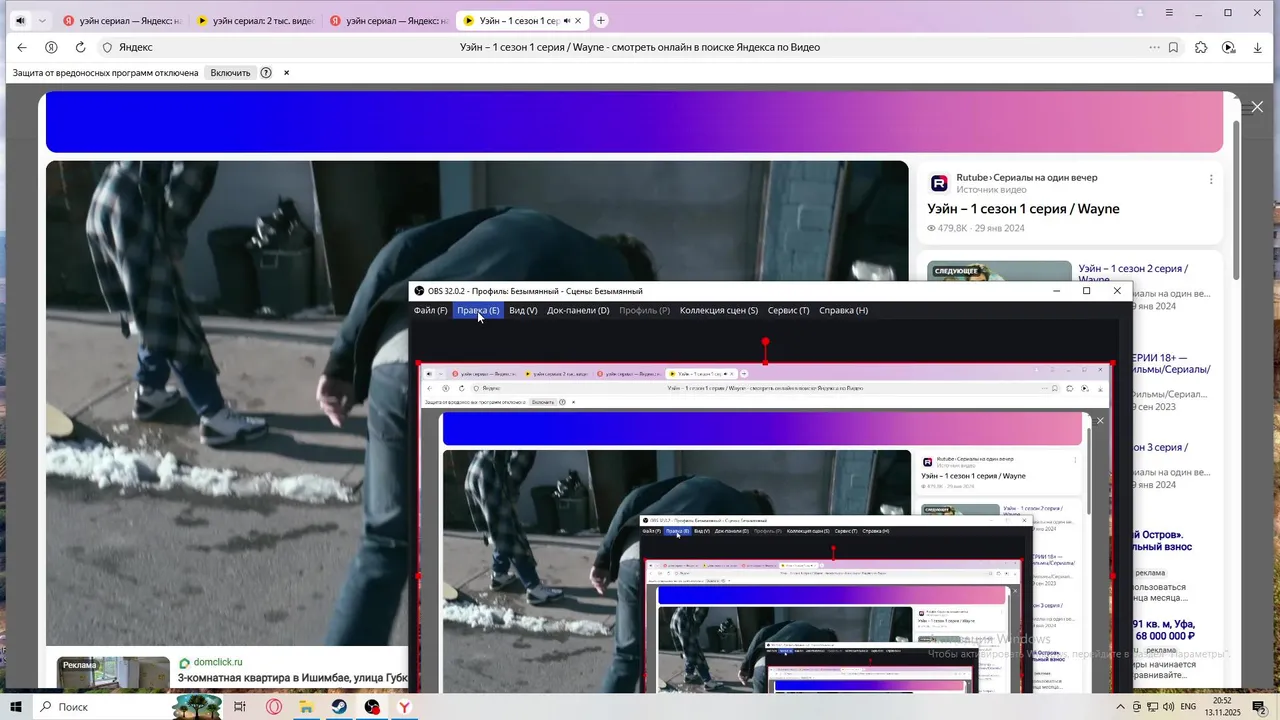
Task: Open the Yandex Browser hamburger menu
Action: pos(1169,13)
